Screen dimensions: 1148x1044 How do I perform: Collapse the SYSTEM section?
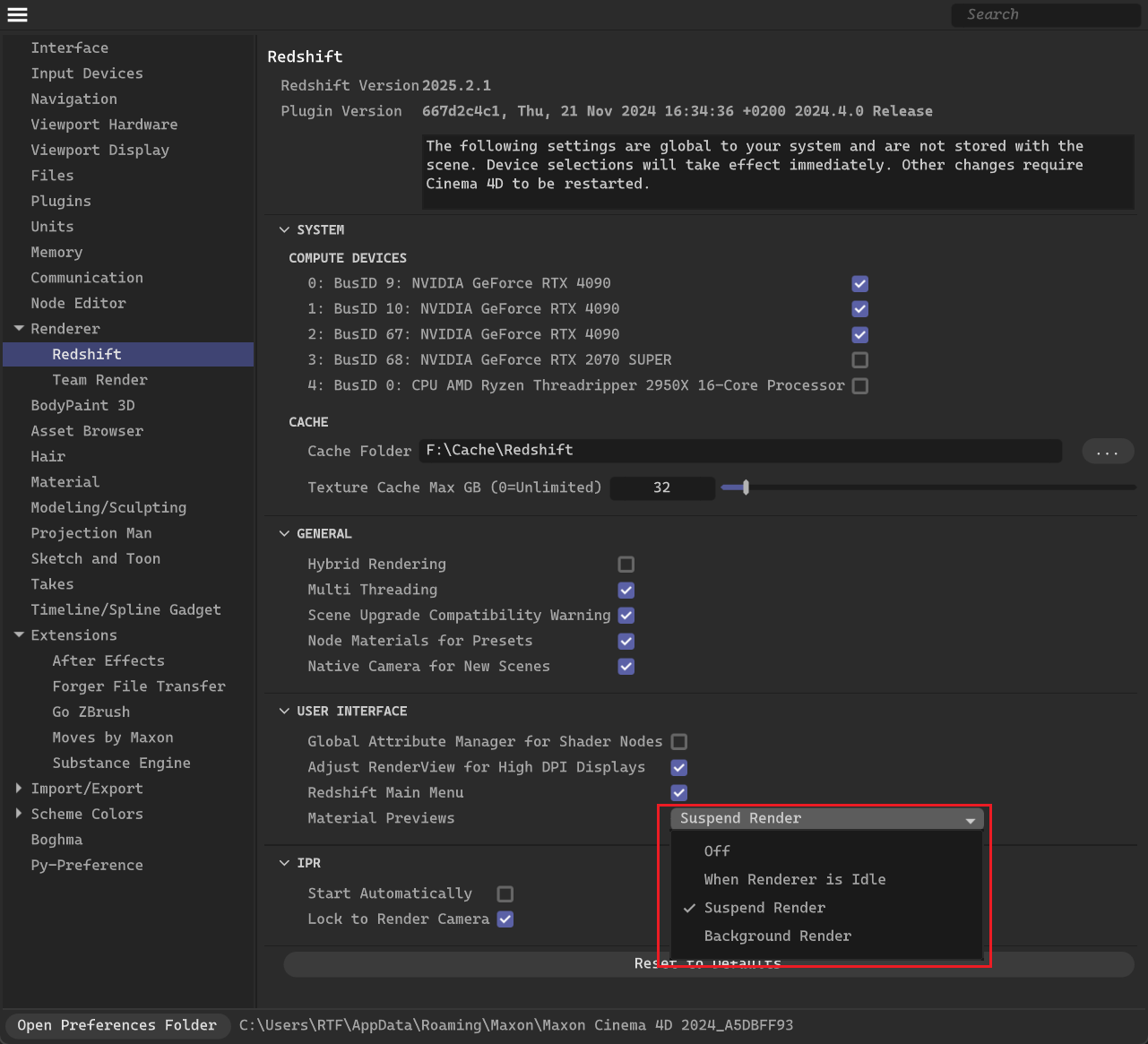tap(284, 230)
